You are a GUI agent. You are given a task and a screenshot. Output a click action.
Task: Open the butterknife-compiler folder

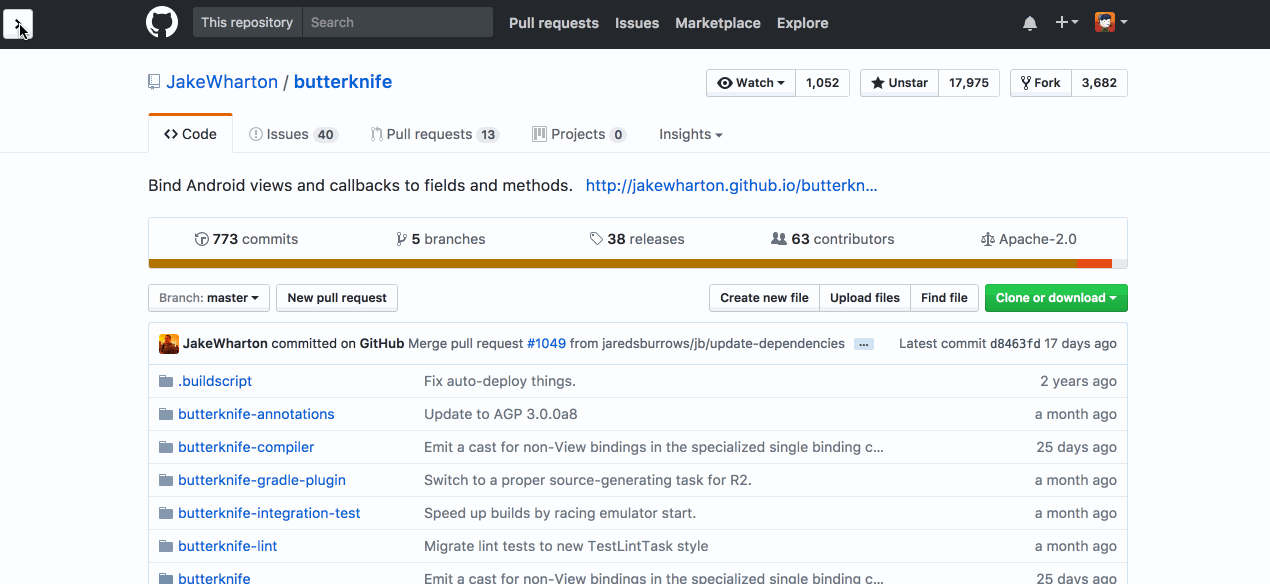tap(246, 447)
